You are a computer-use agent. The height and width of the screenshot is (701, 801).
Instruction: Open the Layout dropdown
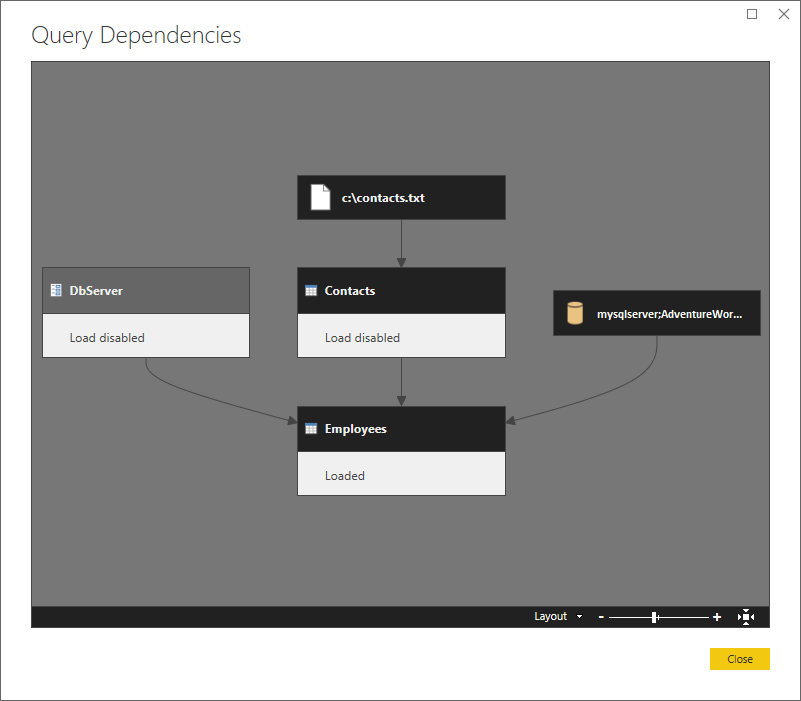tap(552, 617)
